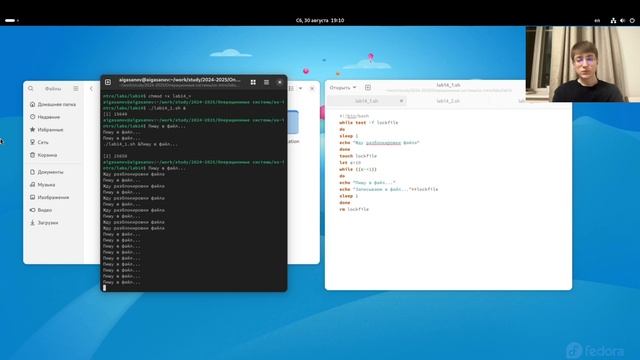
Task: Switch to the lab14_1.sh tab
Action: point(367,101)
